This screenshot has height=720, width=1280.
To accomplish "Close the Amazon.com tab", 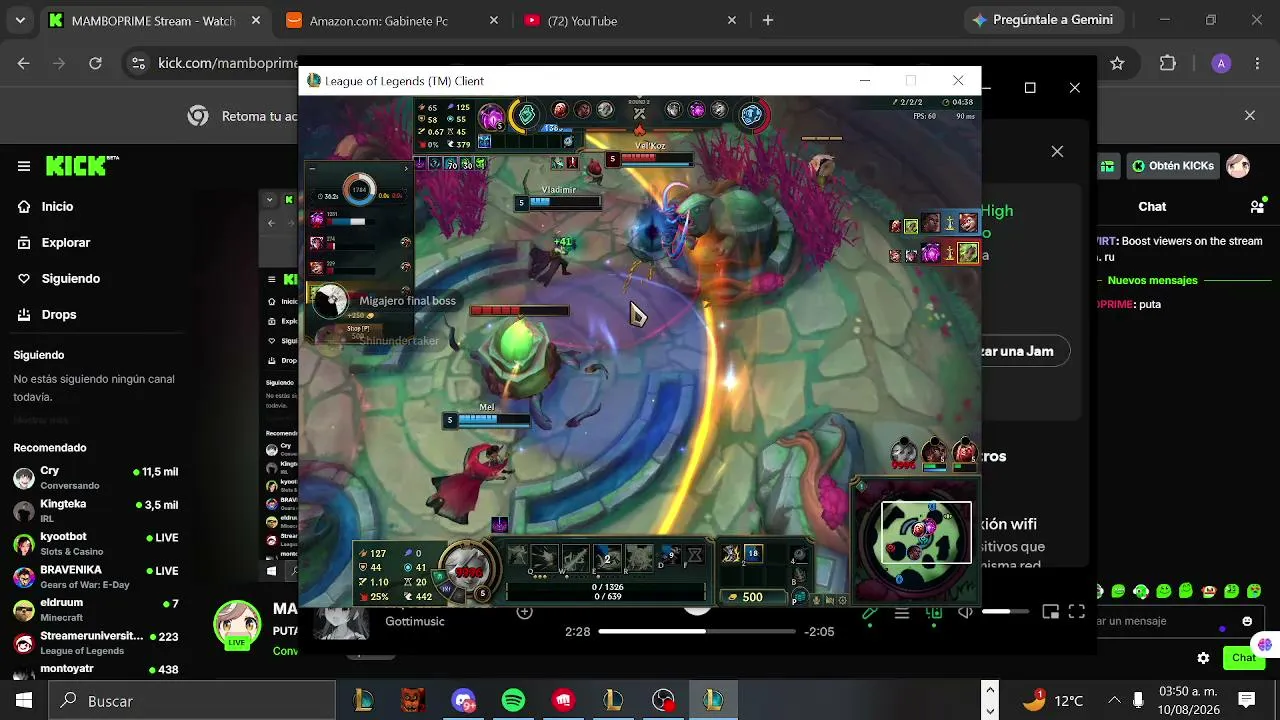I will click(494, 21).
